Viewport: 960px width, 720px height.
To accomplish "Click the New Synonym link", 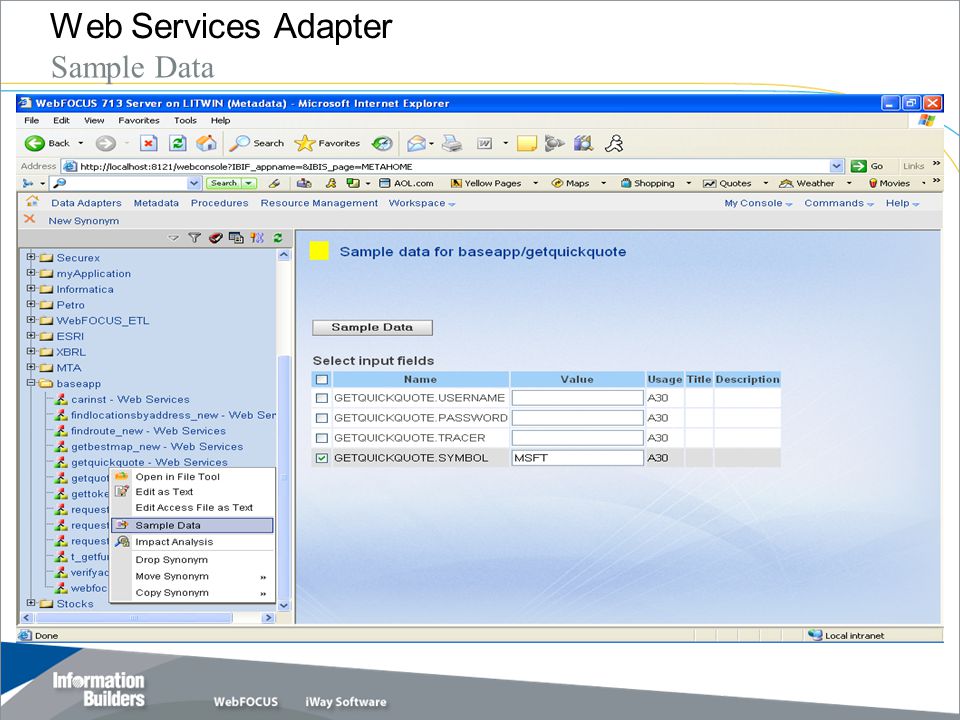I will [x=84, y=221].
